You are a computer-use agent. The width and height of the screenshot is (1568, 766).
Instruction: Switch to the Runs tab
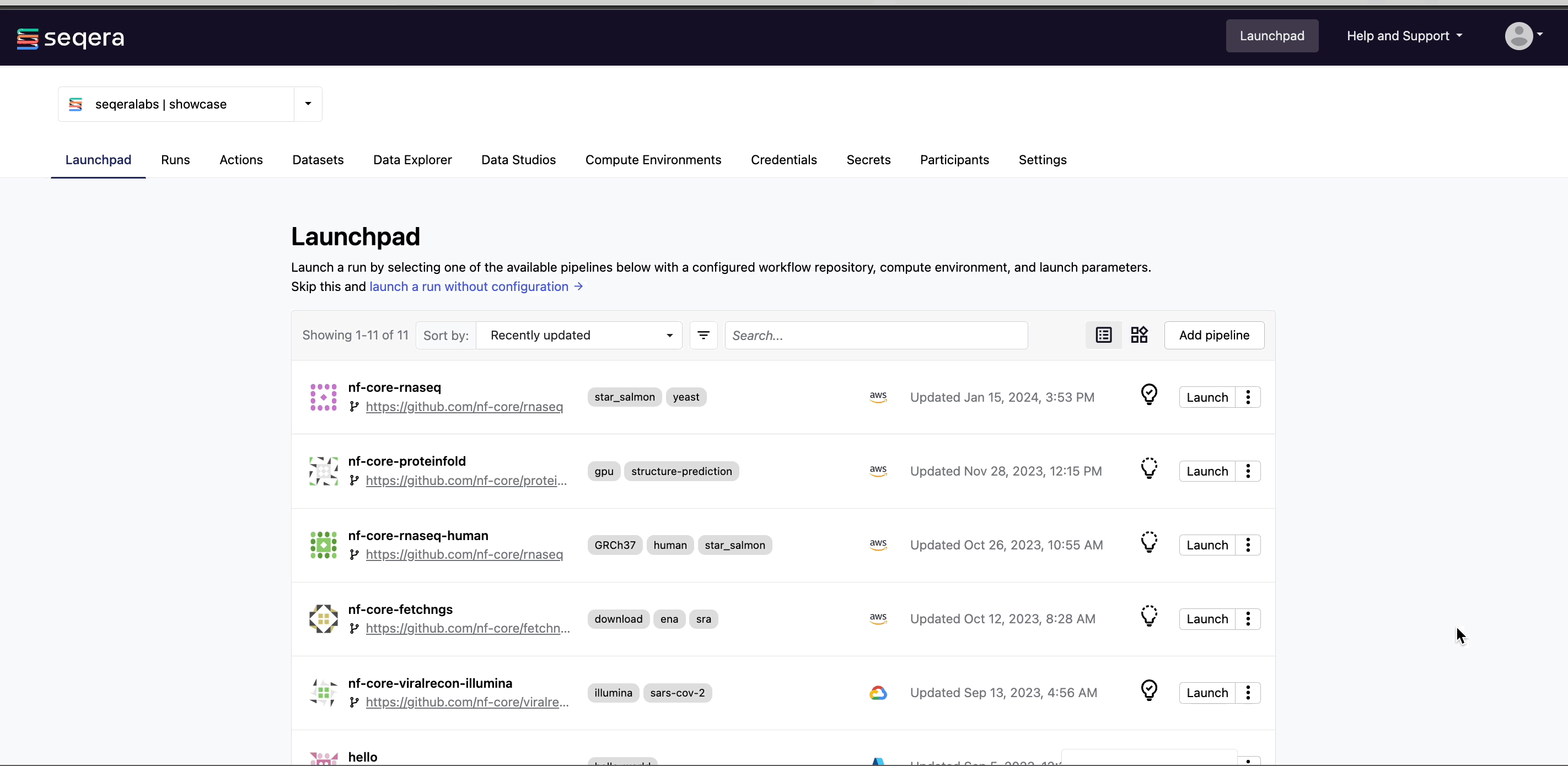click(x=175, y=159)
